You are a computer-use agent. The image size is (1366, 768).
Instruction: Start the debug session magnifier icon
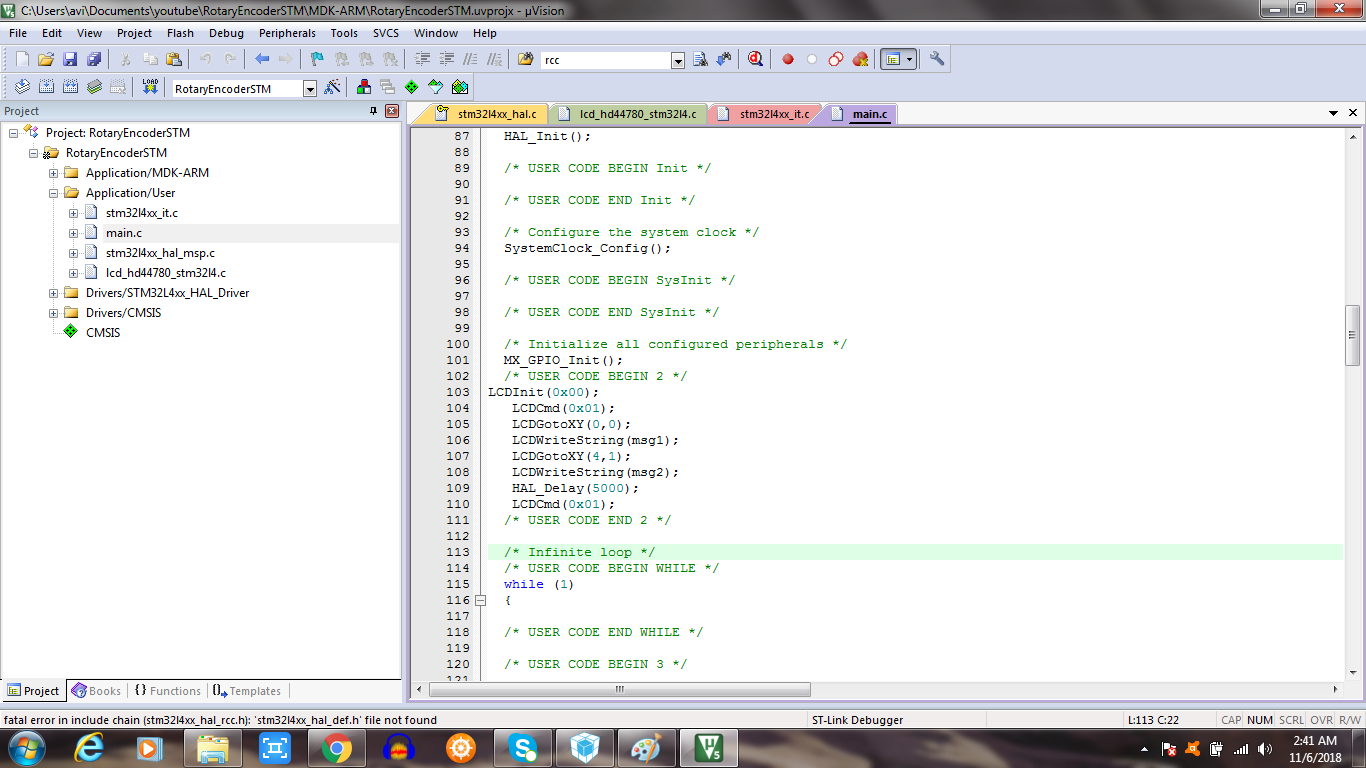pyautogui.click(x=756, y=59)
